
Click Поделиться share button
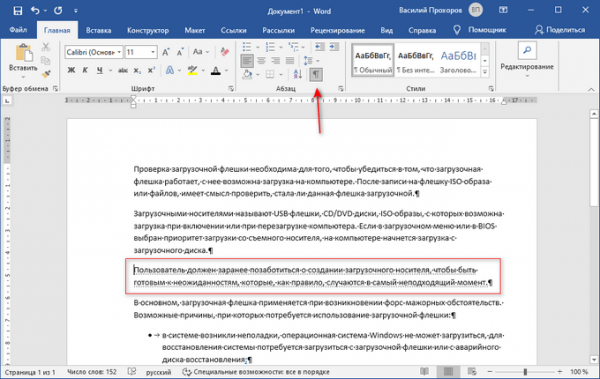pyautogui.click(x=560, y=30)
